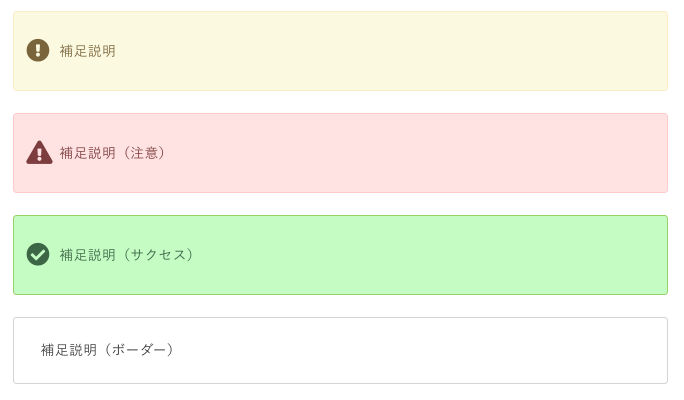Click the white gap between yellow and pink boxes
Viewport: 684px width, 400px height.
pos(340,102)
